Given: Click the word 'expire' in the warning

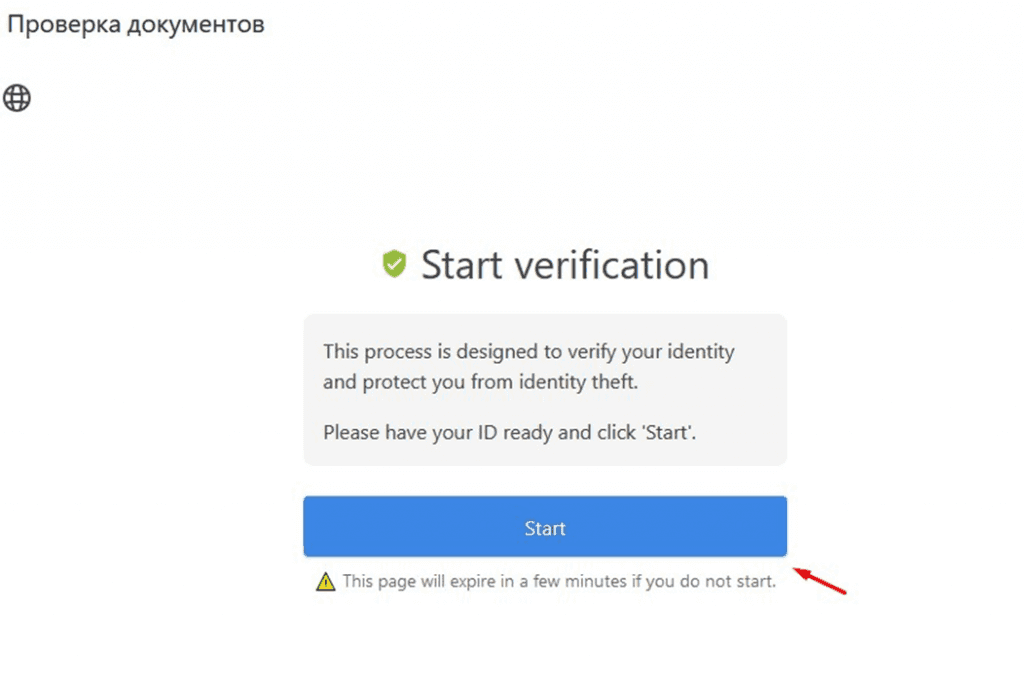Looking at the screenshot, I should point(473,581).
